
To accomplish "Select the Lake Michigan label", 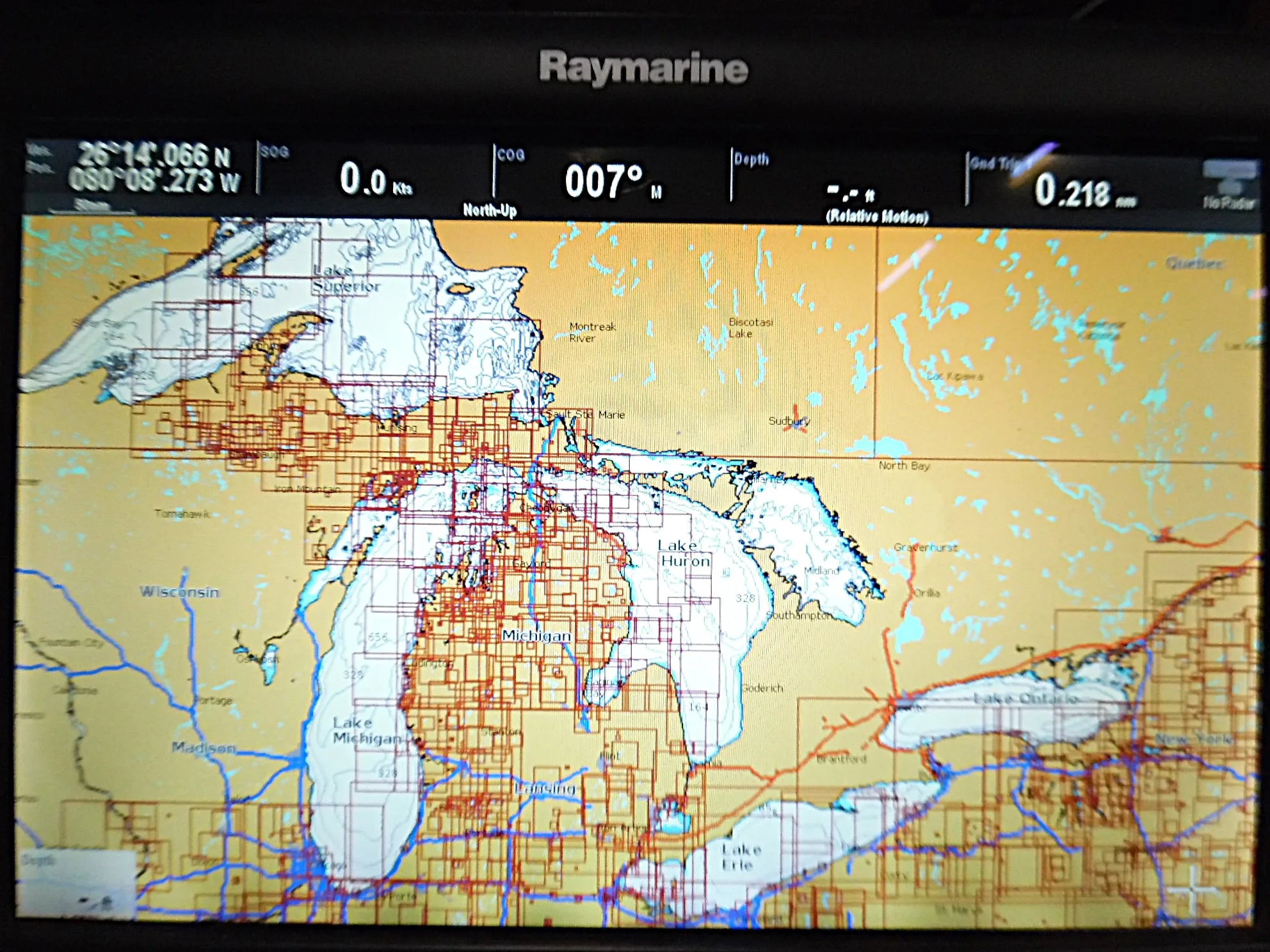I will pyautogui.click(x=367, y=730).
